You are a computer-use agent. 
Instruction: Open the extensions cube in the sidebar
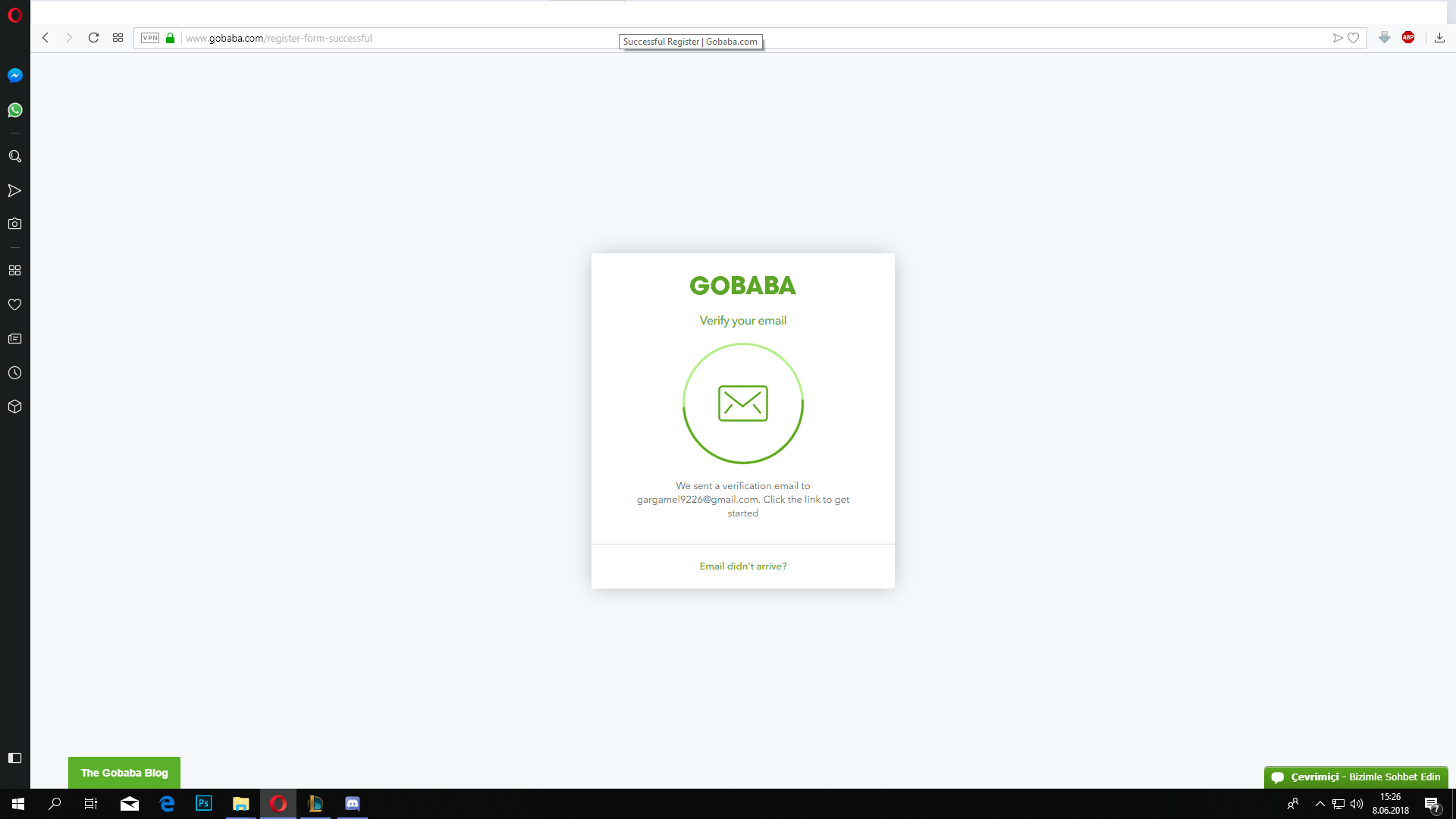click(15, 406)
